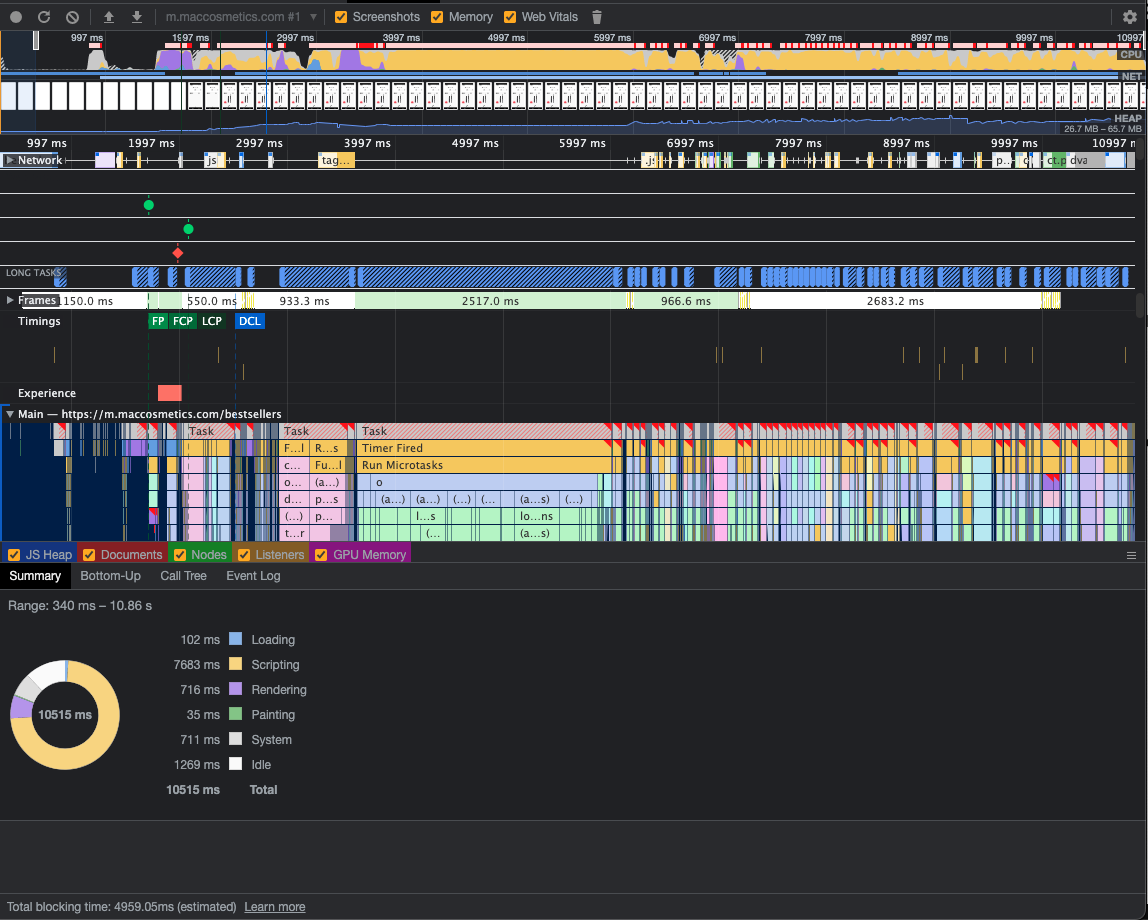
Task: Open capture settings gear icon
Action: click(x=1130, y=17)
